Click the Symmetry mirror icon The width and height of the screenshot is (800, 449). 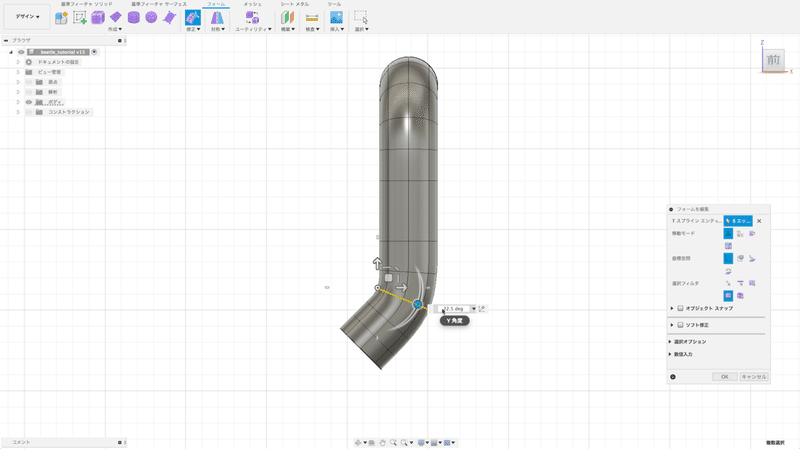(217, 18)
